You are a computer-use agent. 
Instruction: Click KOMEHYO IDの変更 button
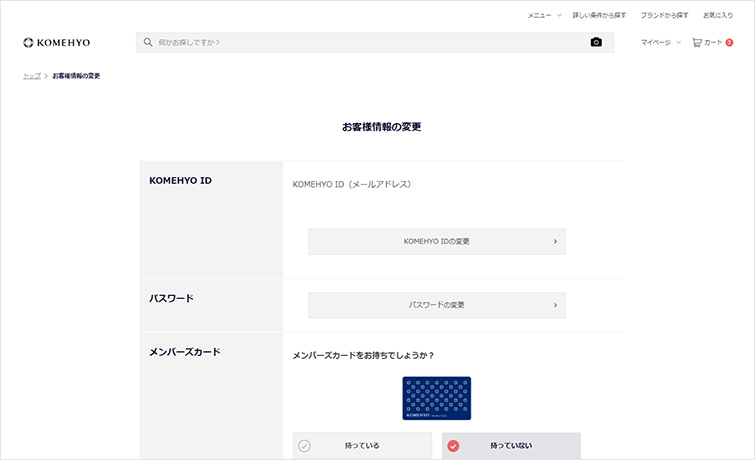[437, 241]
